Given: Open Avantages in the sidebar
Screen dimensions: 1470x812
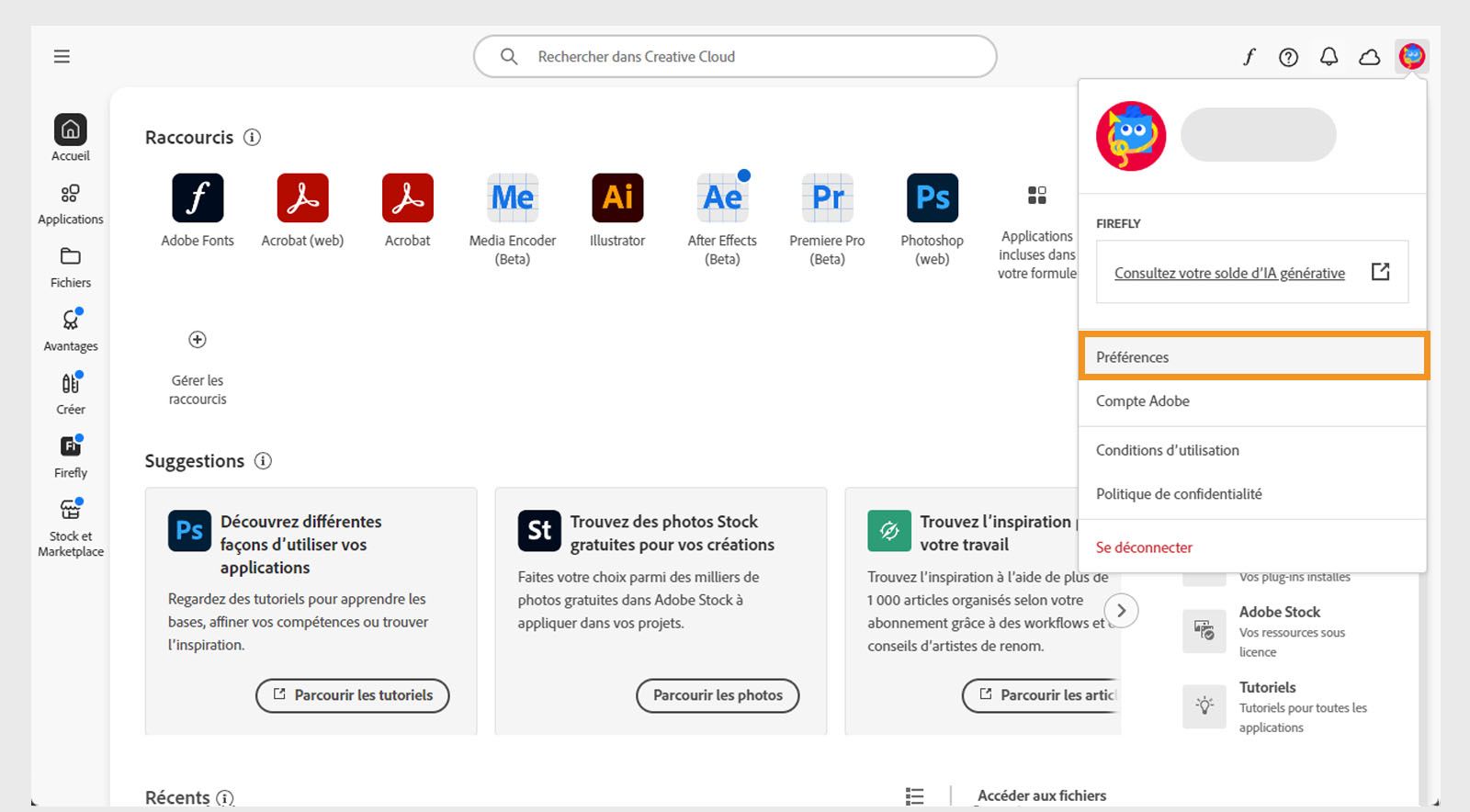Looking at the screenshot, I should [x=71, y=331].
